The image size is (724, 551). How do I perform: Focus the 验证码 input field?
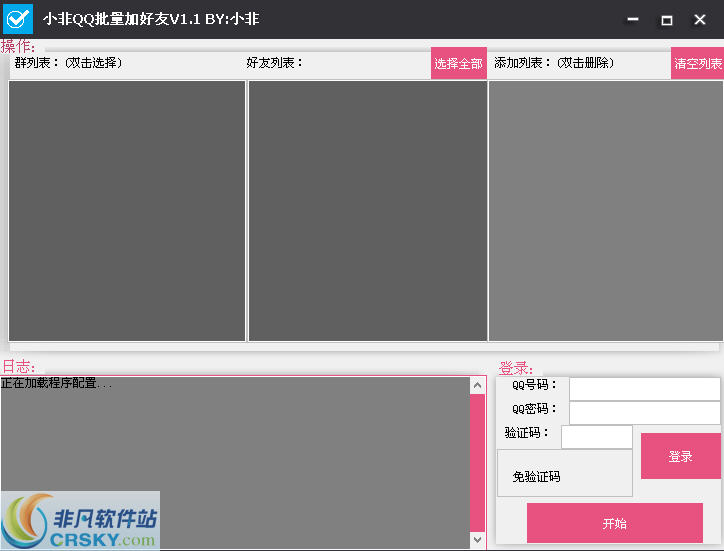pyautogui.click(x=597, y=437)
